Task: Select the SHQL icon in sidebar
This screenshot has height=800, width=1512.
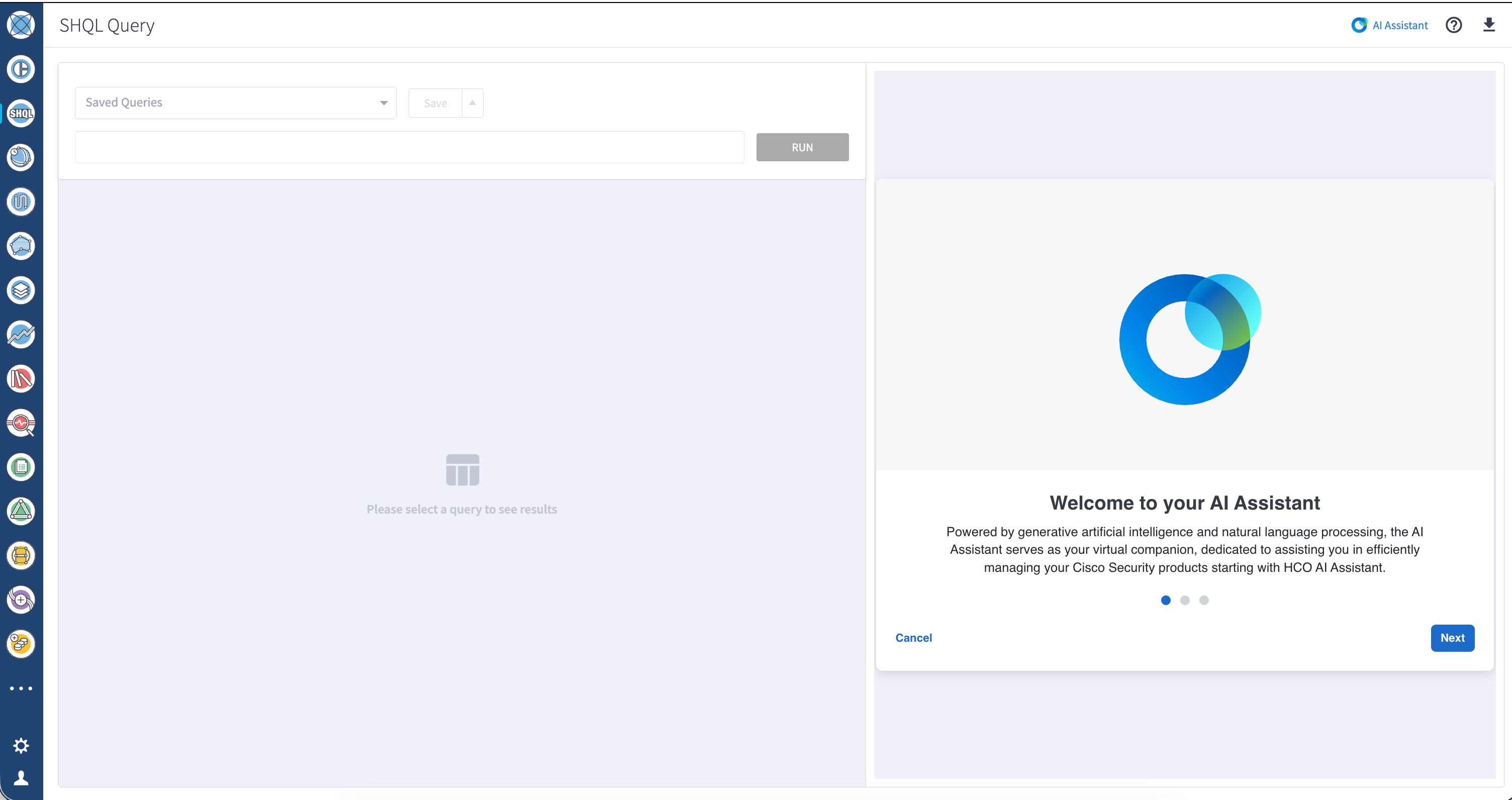Action: click(21, 113)
